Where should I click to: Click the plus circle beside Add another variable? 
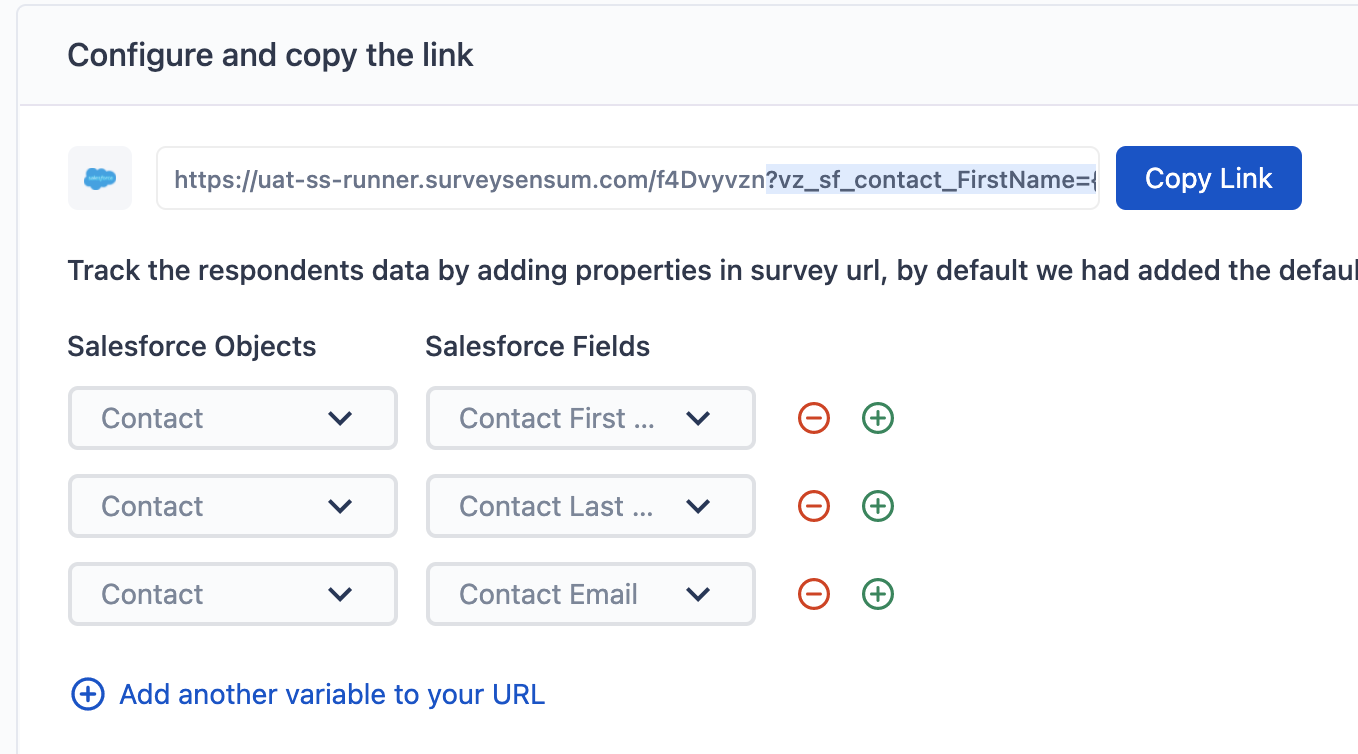click(88, 694)
